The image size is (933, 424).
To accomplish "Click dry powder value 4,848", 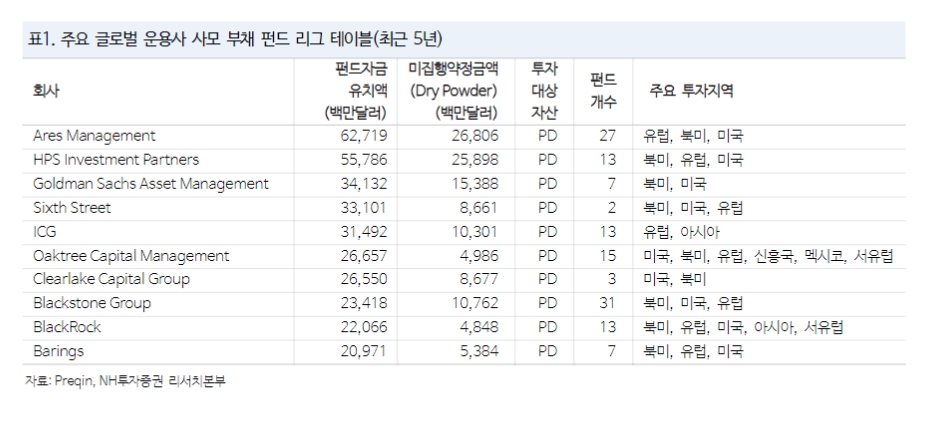I will coord(479,327).
